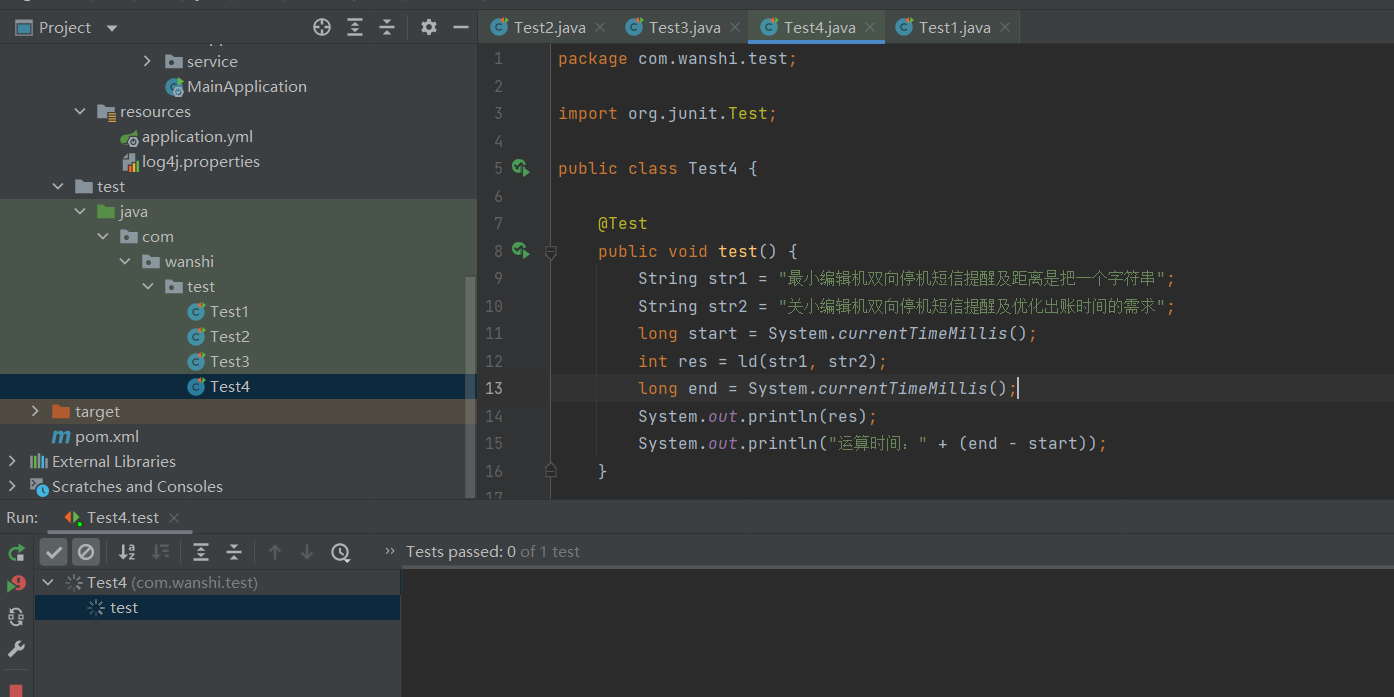Expand all nodes in Project panel
The height and width of the screenshot is (697, 1394).
(355, 27)
